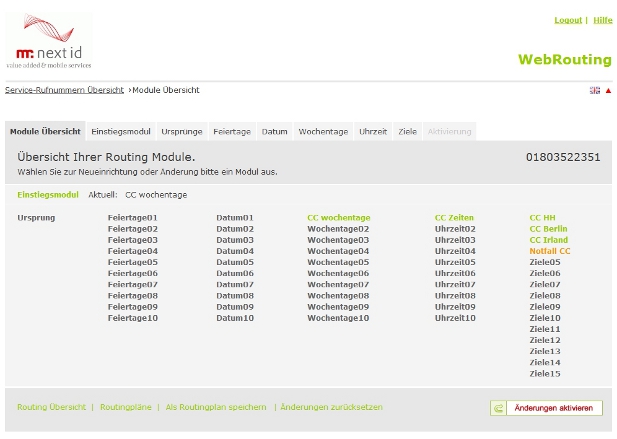
Task: Select the CC Berlin target
Action: click(548, 229)
